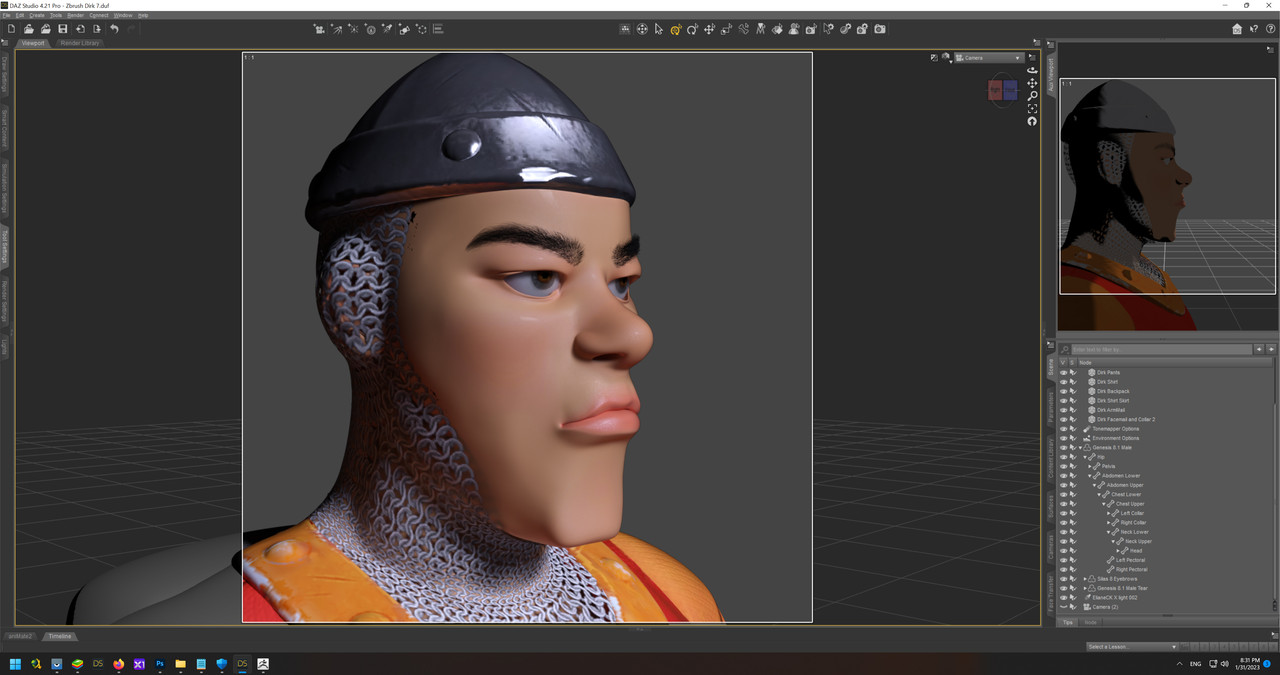Screen dimensions: 1280x675
Task: Hide Dirk Backpack with eye icon
Action: click(1063, 391)
